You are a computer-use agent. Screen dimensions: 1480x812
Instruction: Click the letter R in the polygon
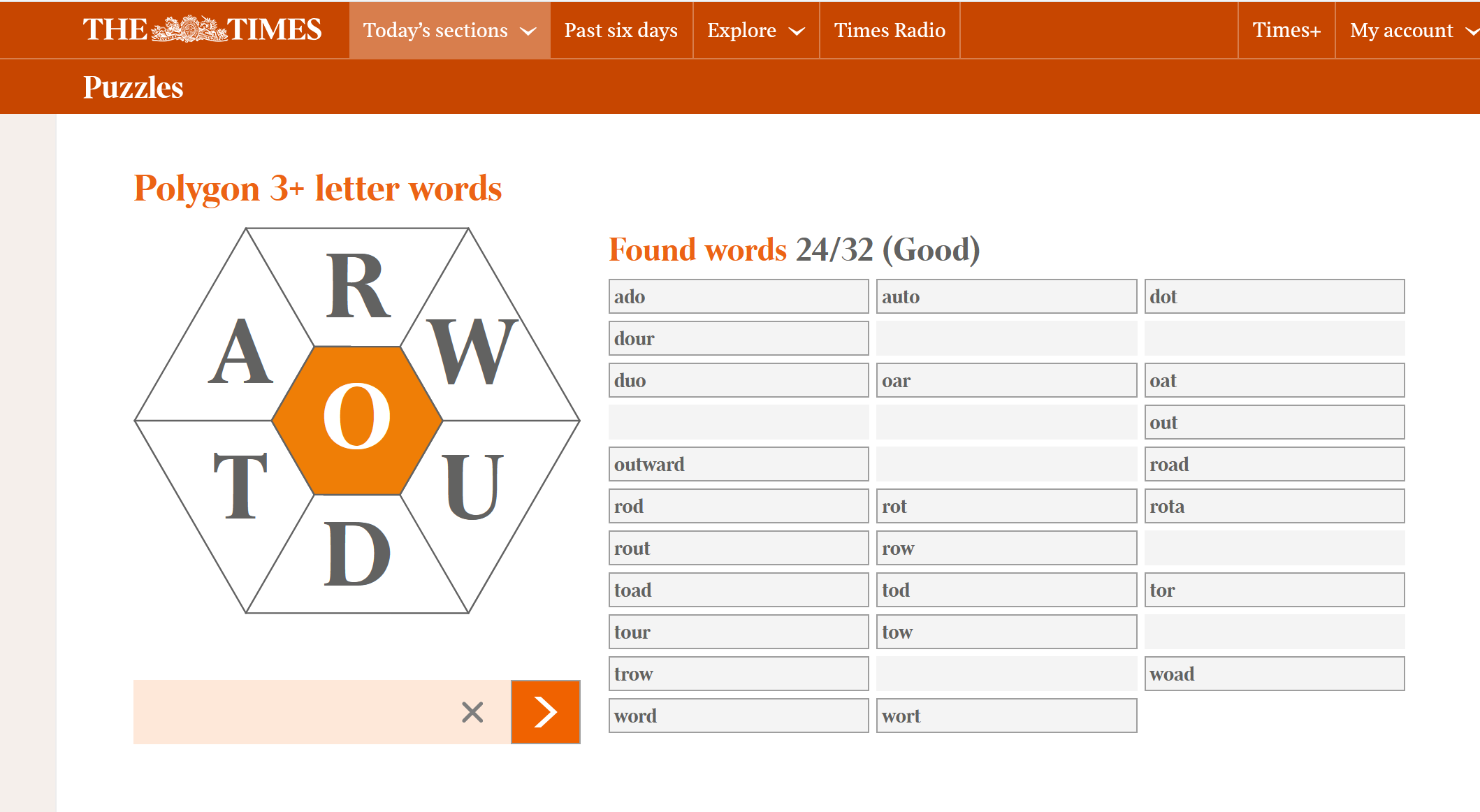point(357,287)
